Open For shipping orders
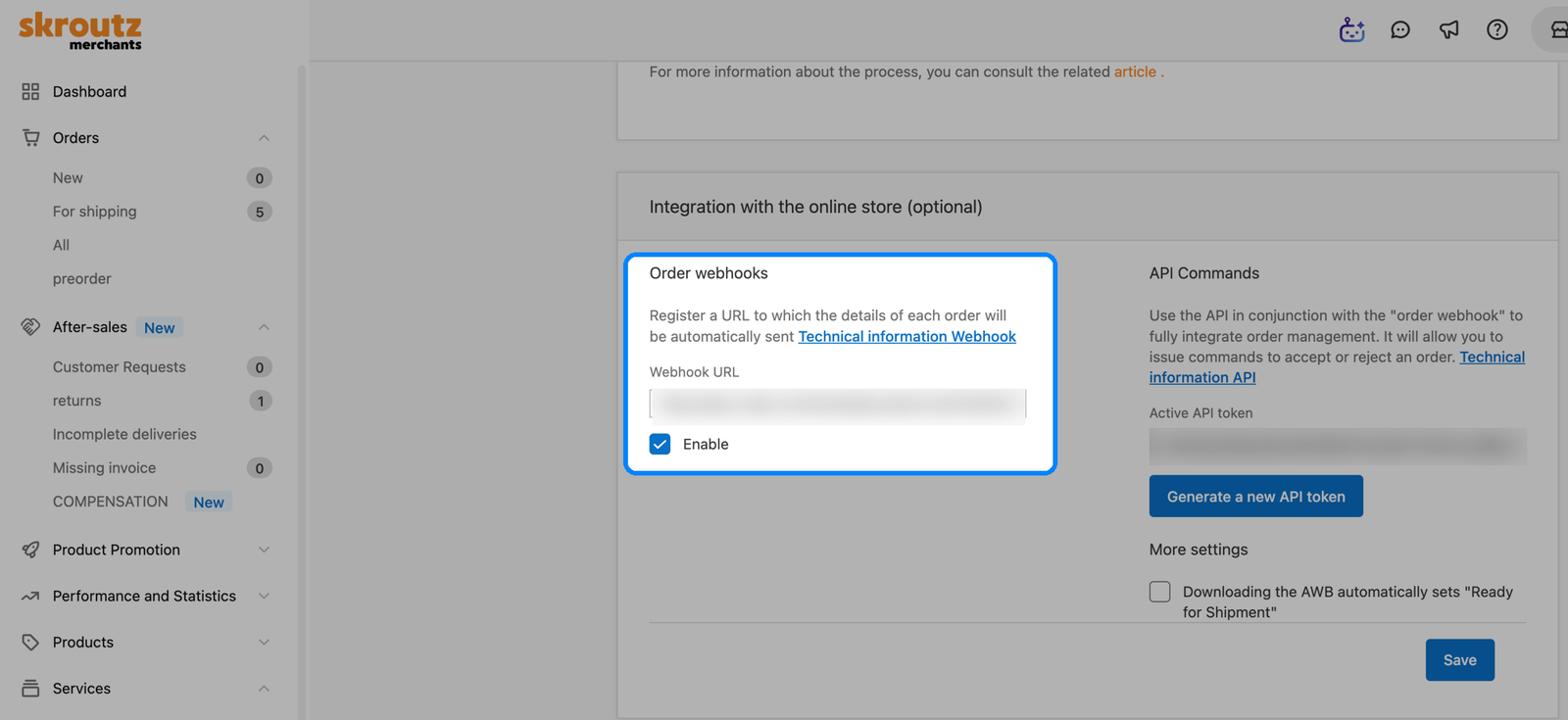The height and width of the screenshot is (720, 1568). pos(94,211)
